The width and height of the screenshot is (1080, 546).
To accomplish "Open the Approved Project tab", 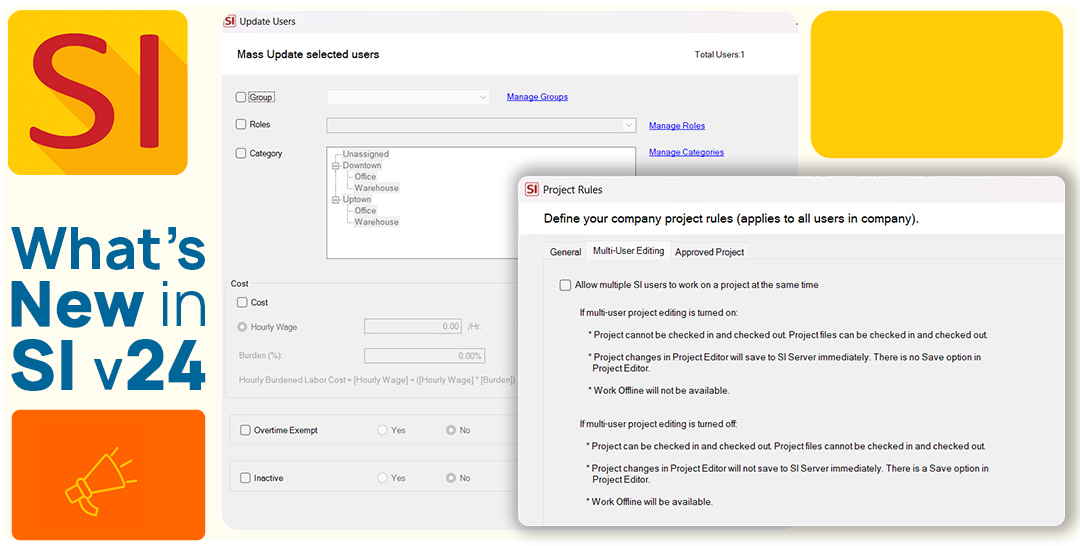I will click(709, 252).
